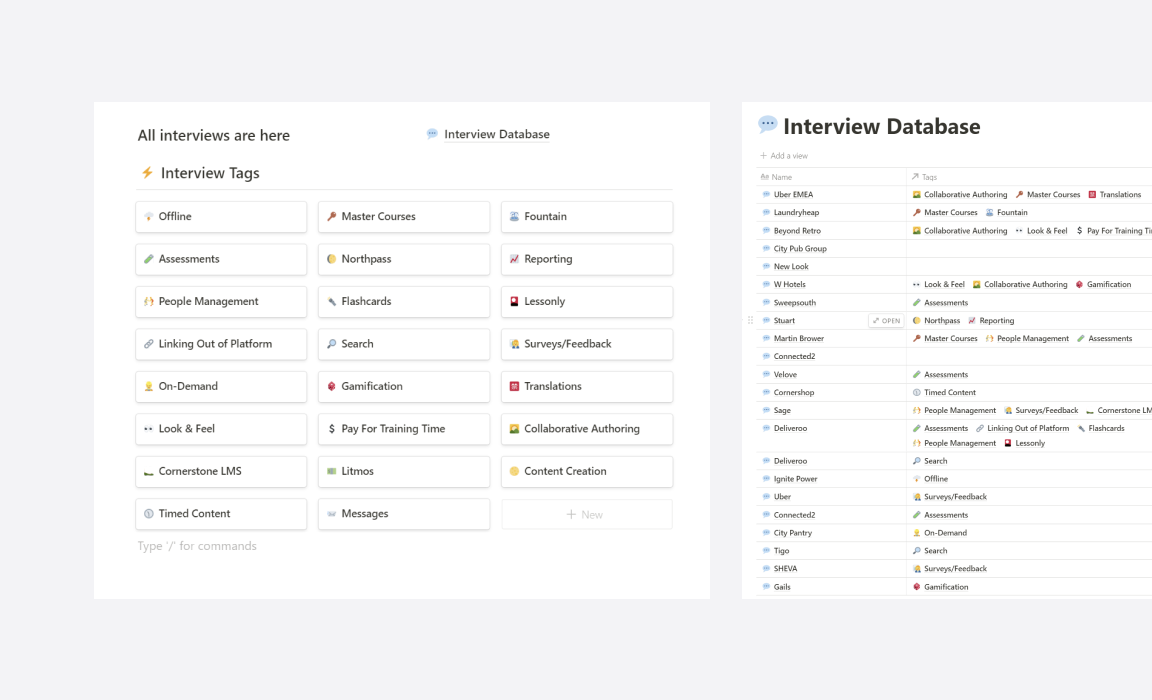Select the City Pantry row name
Image resolution: width=1152 pixels, height=700 pixels.
click(x=793, y=533)
